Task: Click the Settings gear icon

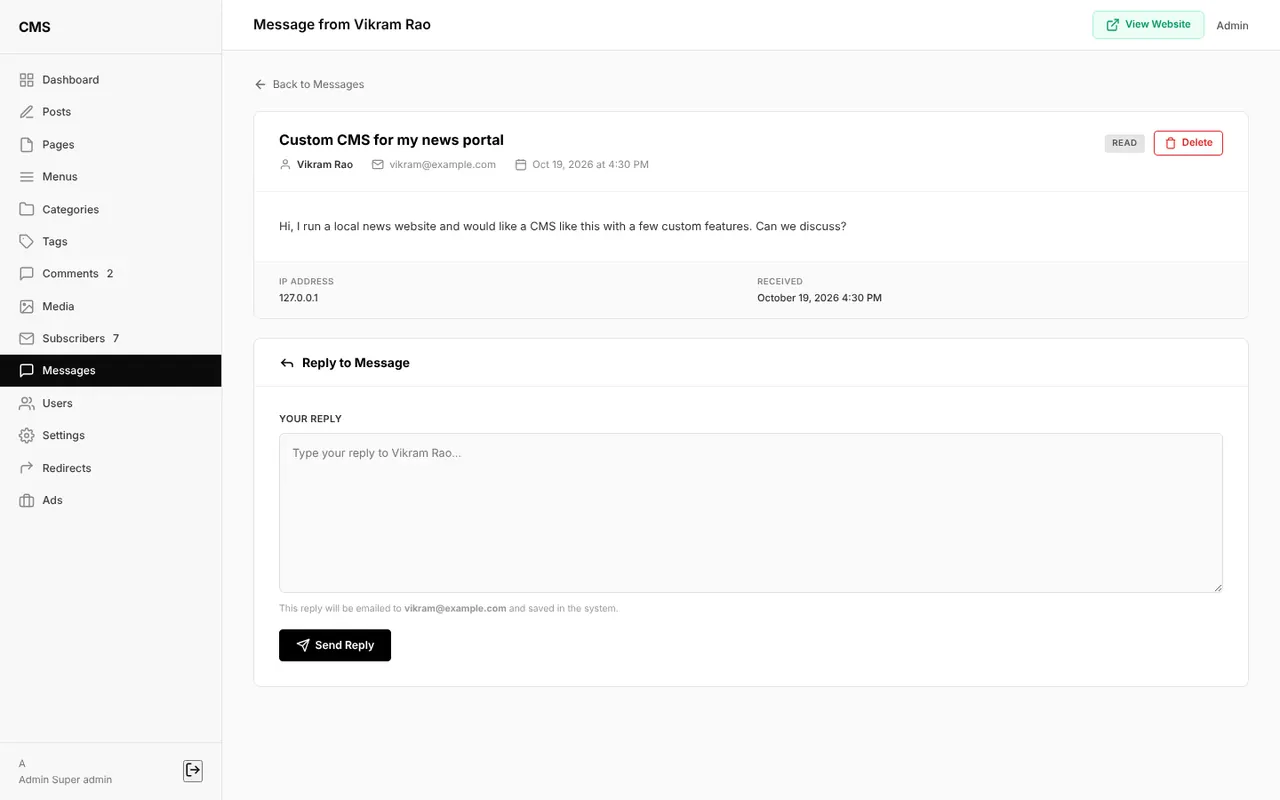Action: coord(27,436)
